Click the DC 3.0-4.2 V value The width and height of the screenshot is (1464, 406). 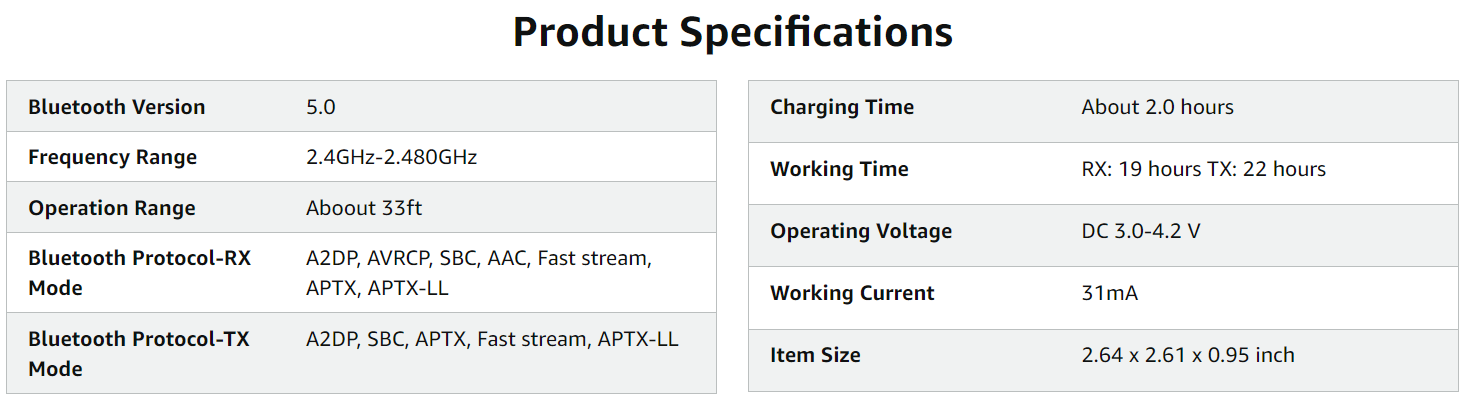tap(1140, 231)
